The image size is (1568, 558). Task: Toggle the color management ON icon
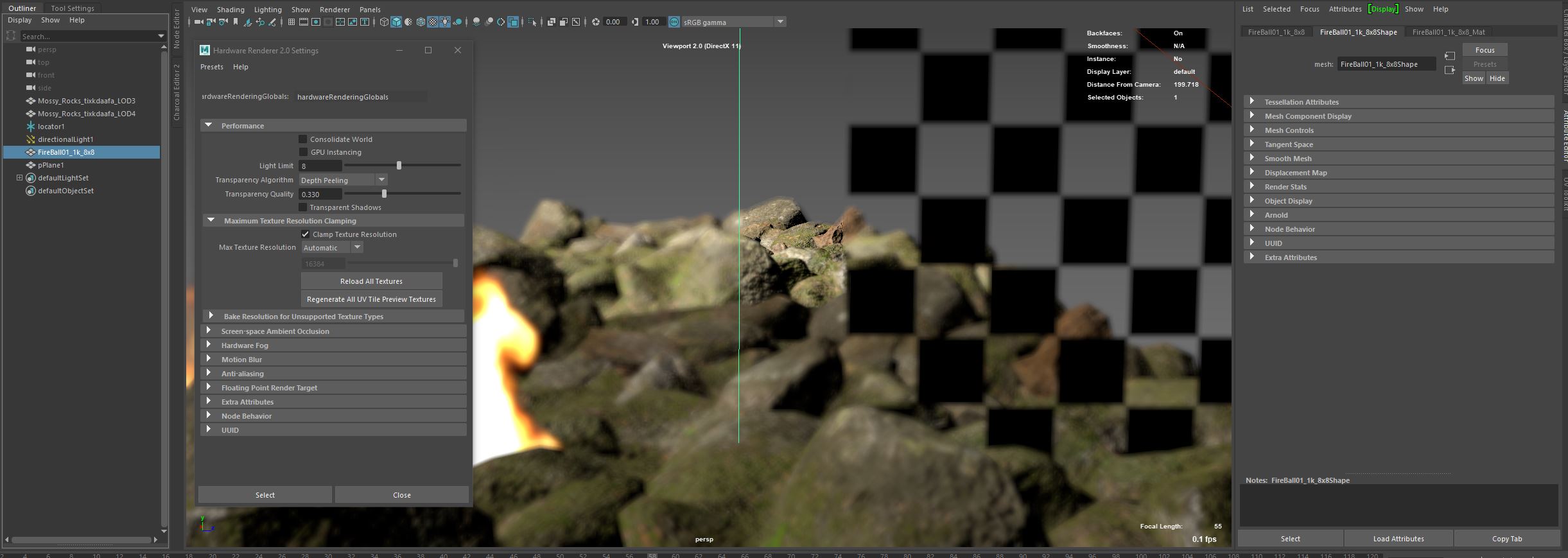674,22
